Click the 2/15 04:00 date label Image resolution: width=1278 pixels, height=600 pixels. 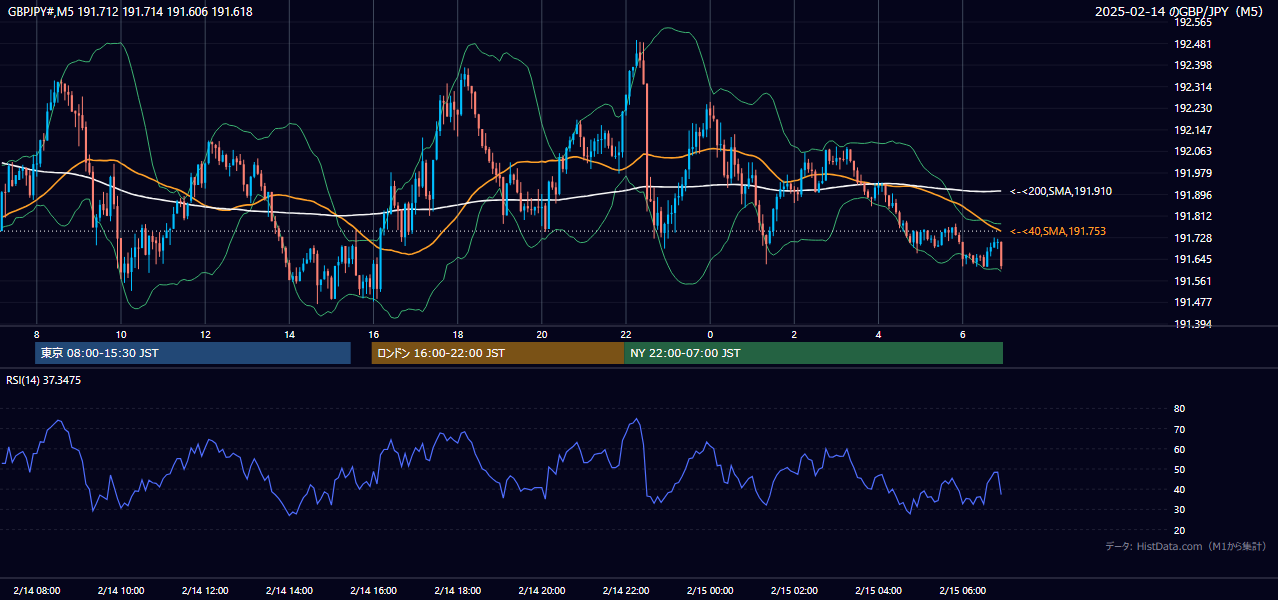878,590
